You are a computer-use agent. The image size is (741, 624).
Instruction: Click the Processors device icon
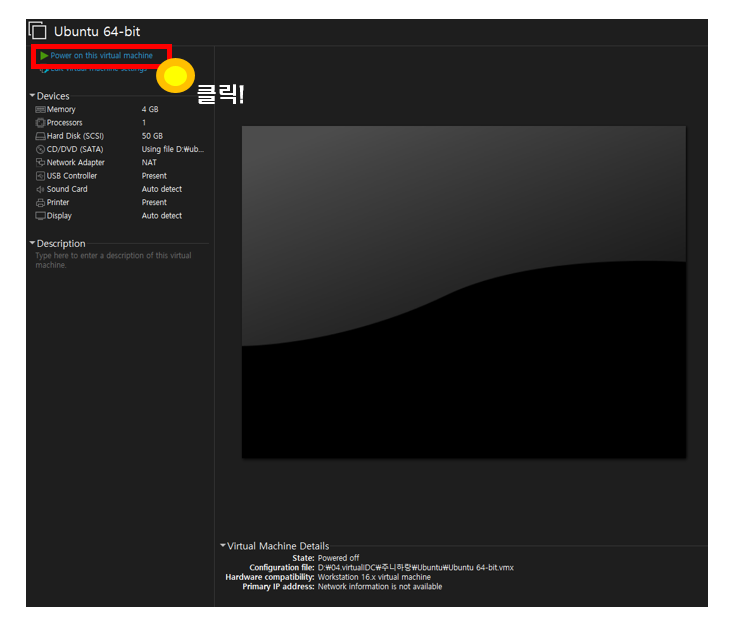click(40, 122)
